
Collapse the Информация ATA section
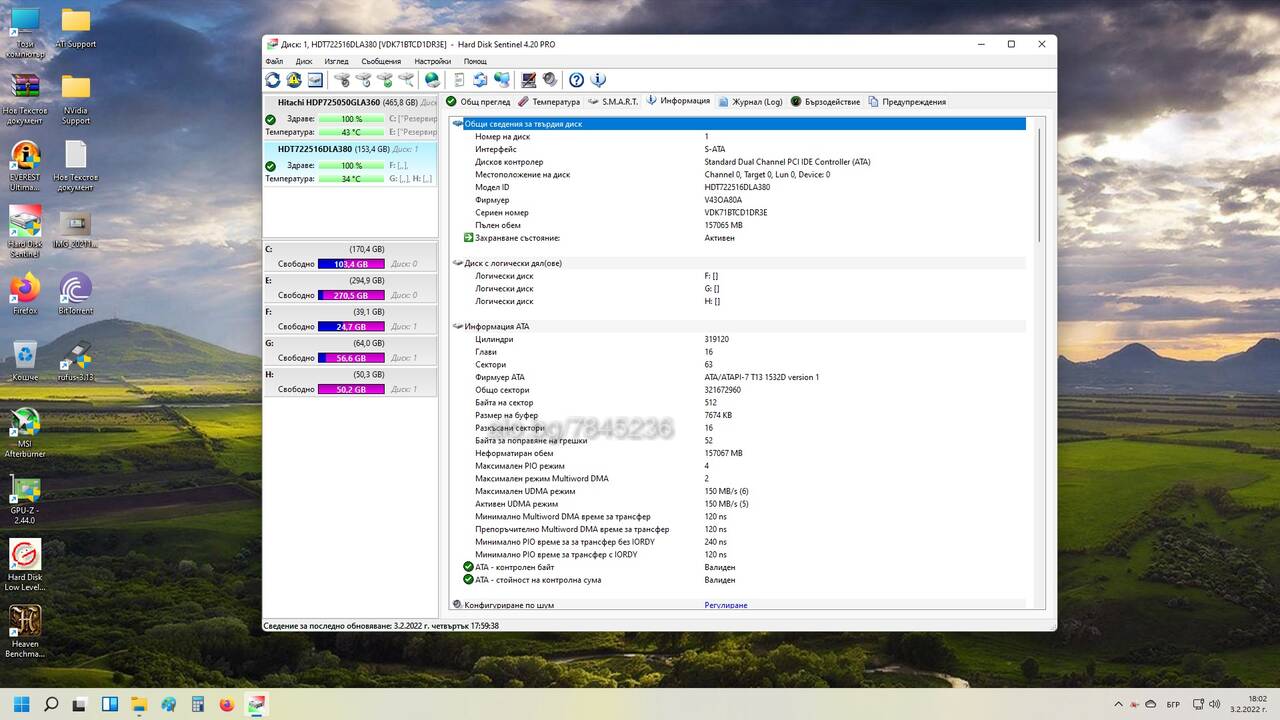[x=458, y=326]
